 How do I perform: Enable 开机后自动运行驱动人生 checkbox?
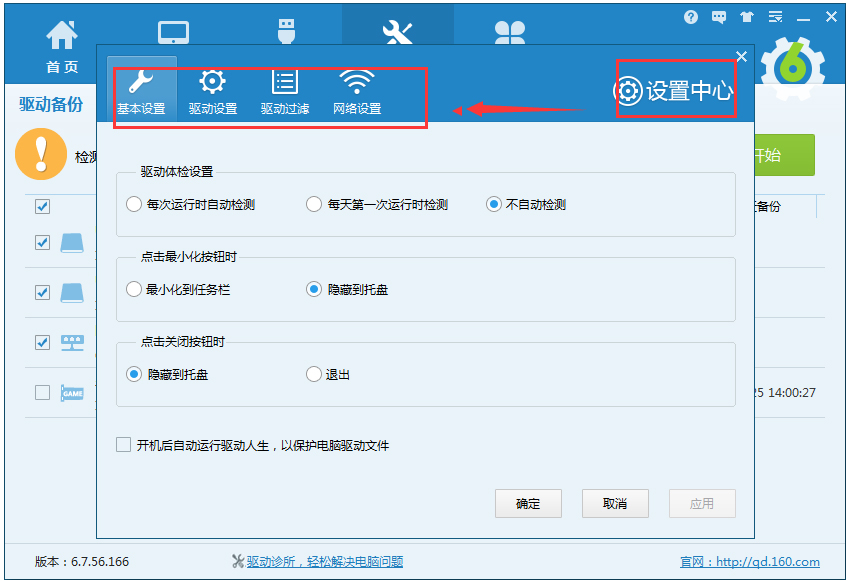tap(124, 445)
